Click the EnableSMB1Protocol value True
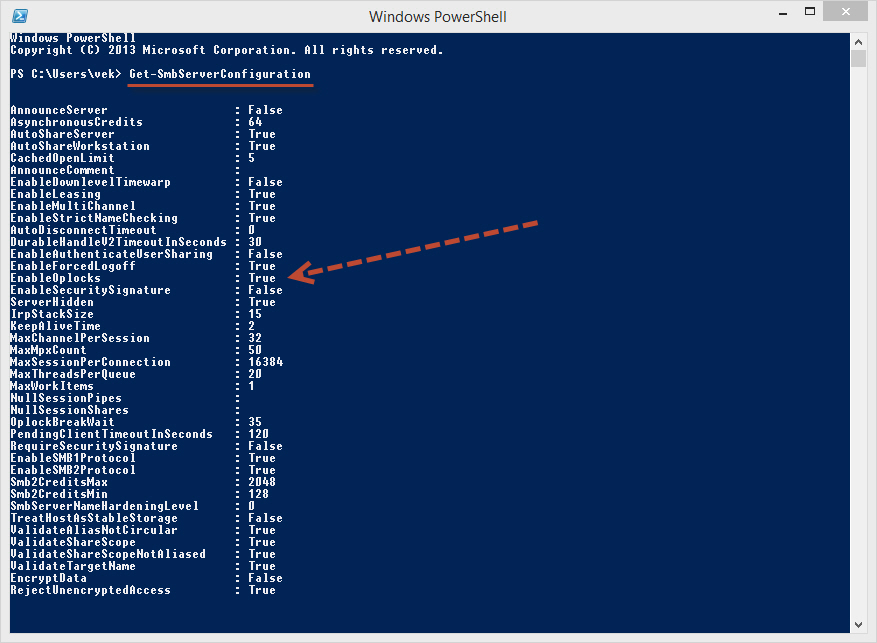 [262, 458]
